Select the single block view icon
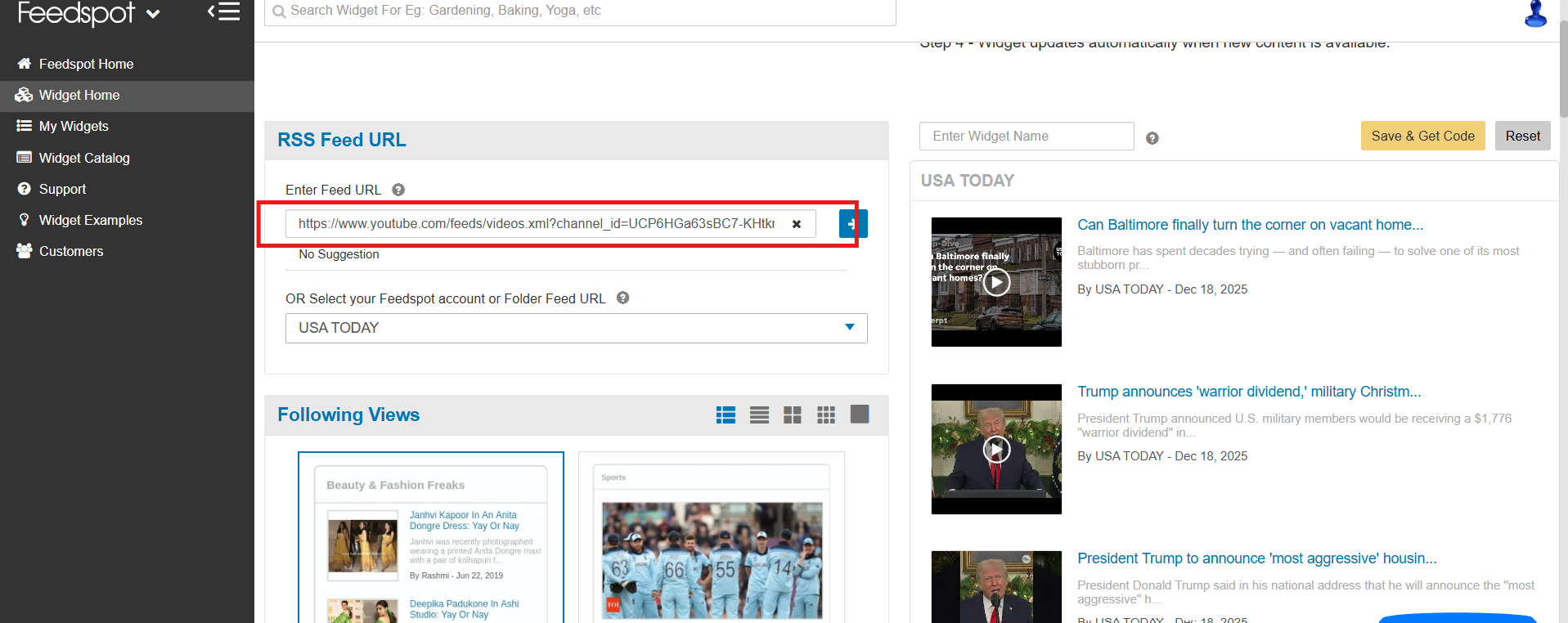 [860, 415]
